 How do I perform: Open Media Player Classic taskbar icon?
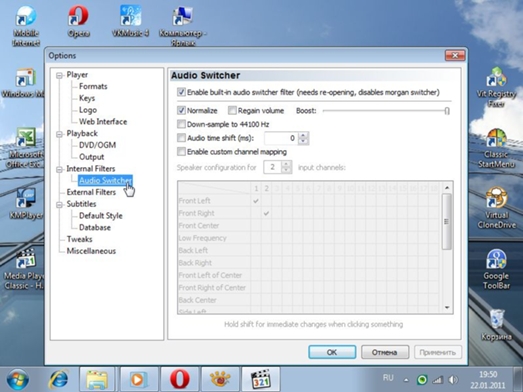click(x=261, y=379)
